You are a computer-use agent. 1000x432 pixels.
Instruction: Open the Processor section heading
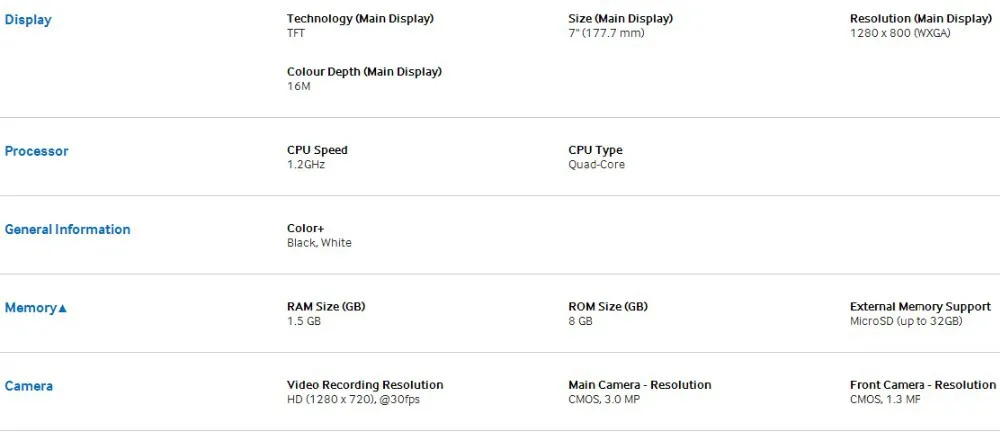(x=36, y=151)
